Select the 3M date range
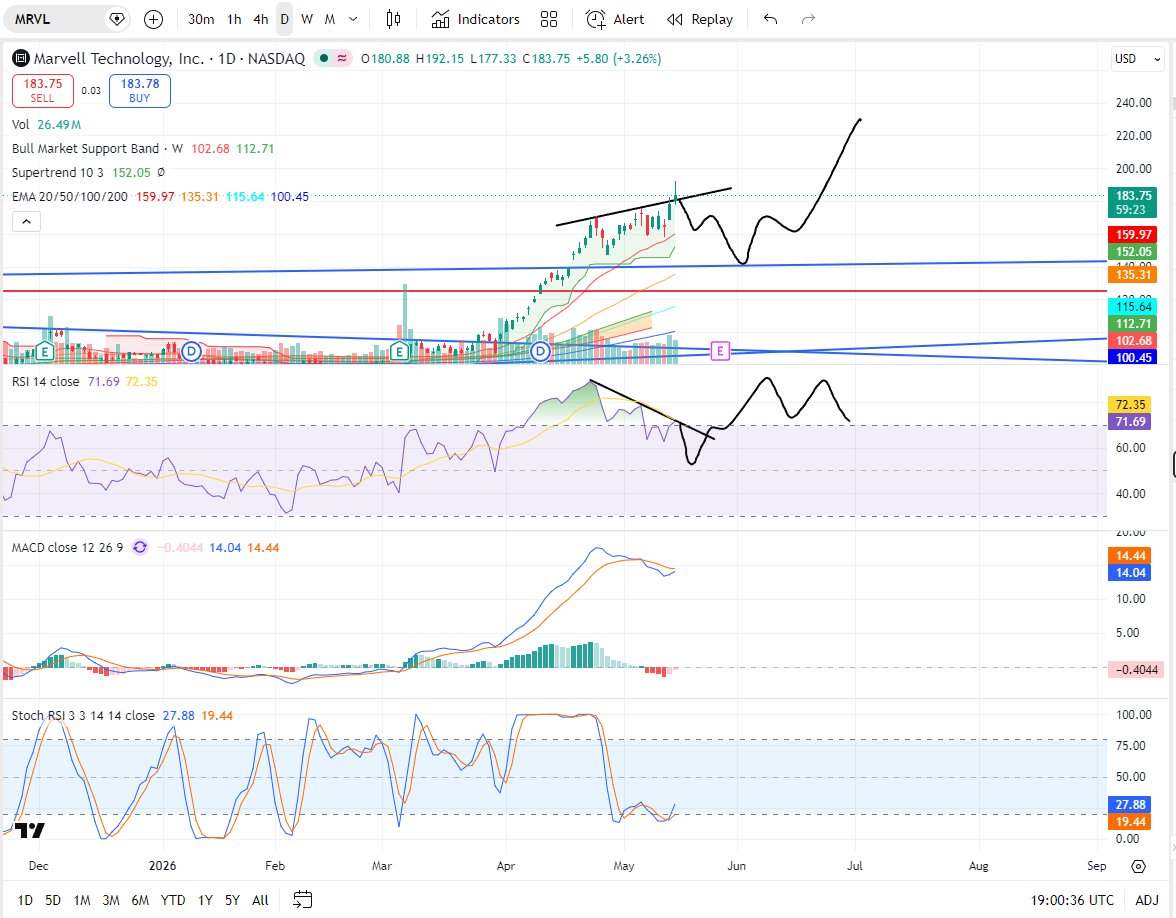 (111, 900)
